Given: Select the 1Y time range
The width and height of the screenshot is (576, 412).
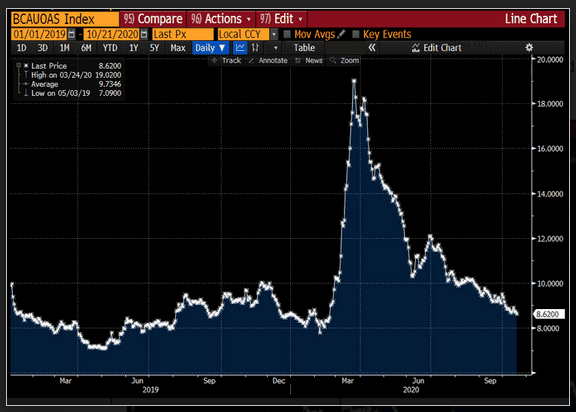Looking at the screenshot, I should pyautogui.click(x=133, y=48).
